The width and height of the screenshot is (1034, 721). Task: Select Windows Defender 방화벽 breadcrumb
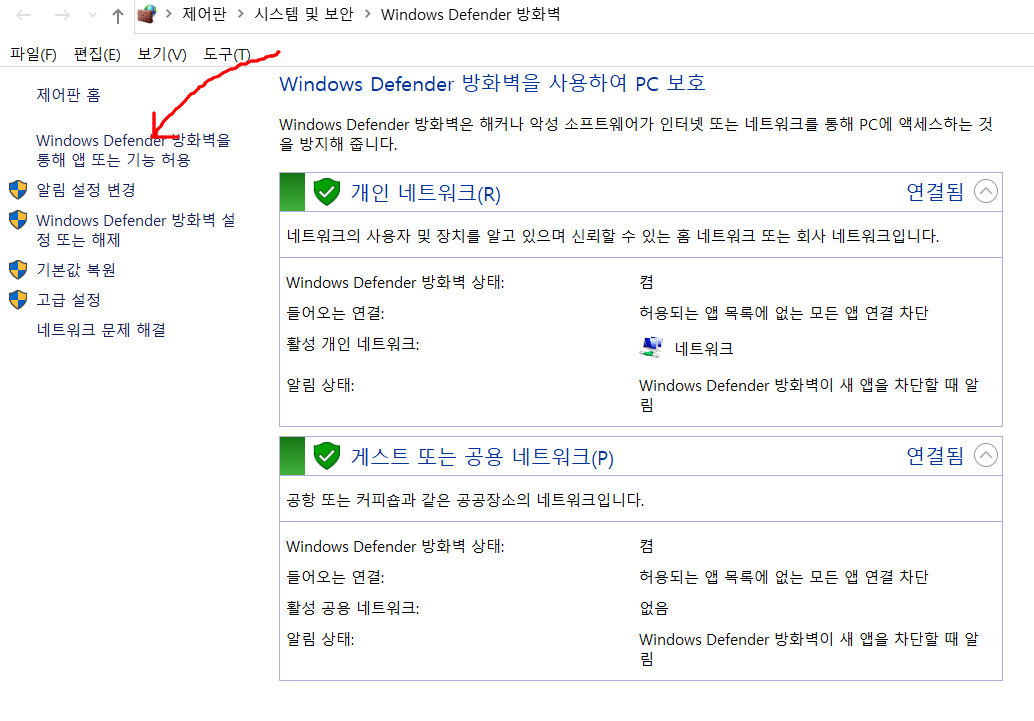470,14
